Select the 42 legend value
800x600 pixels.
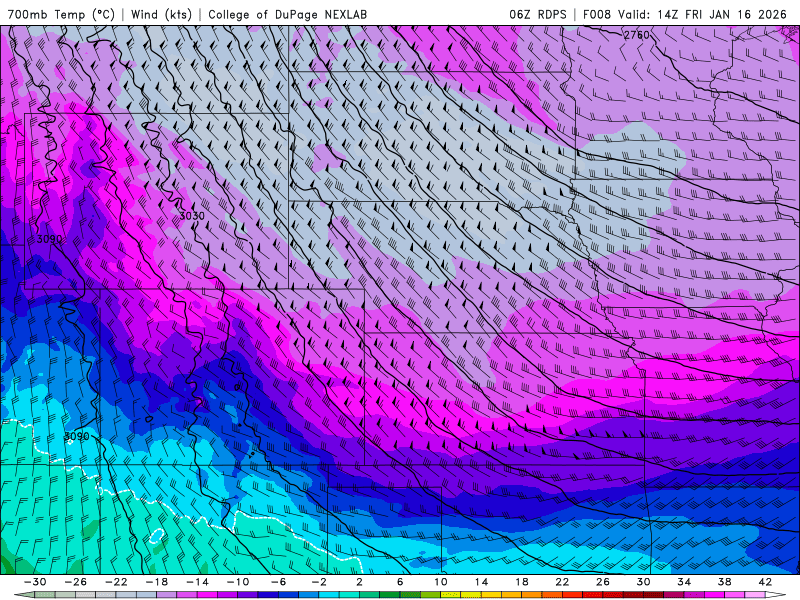pos(765,582)
